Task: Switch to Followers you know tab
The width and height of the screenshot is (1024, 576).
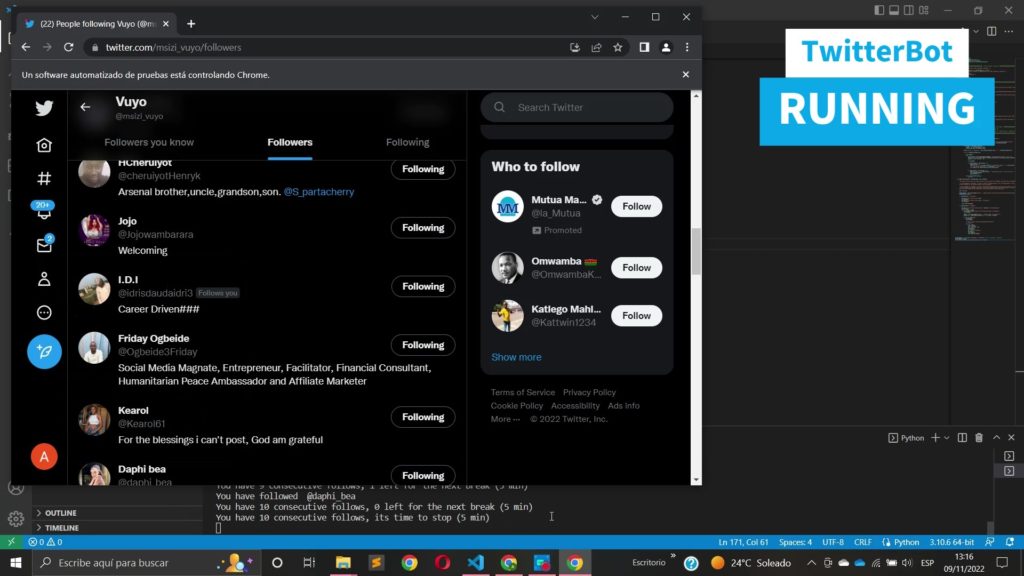Action: (x=149, y=142)
